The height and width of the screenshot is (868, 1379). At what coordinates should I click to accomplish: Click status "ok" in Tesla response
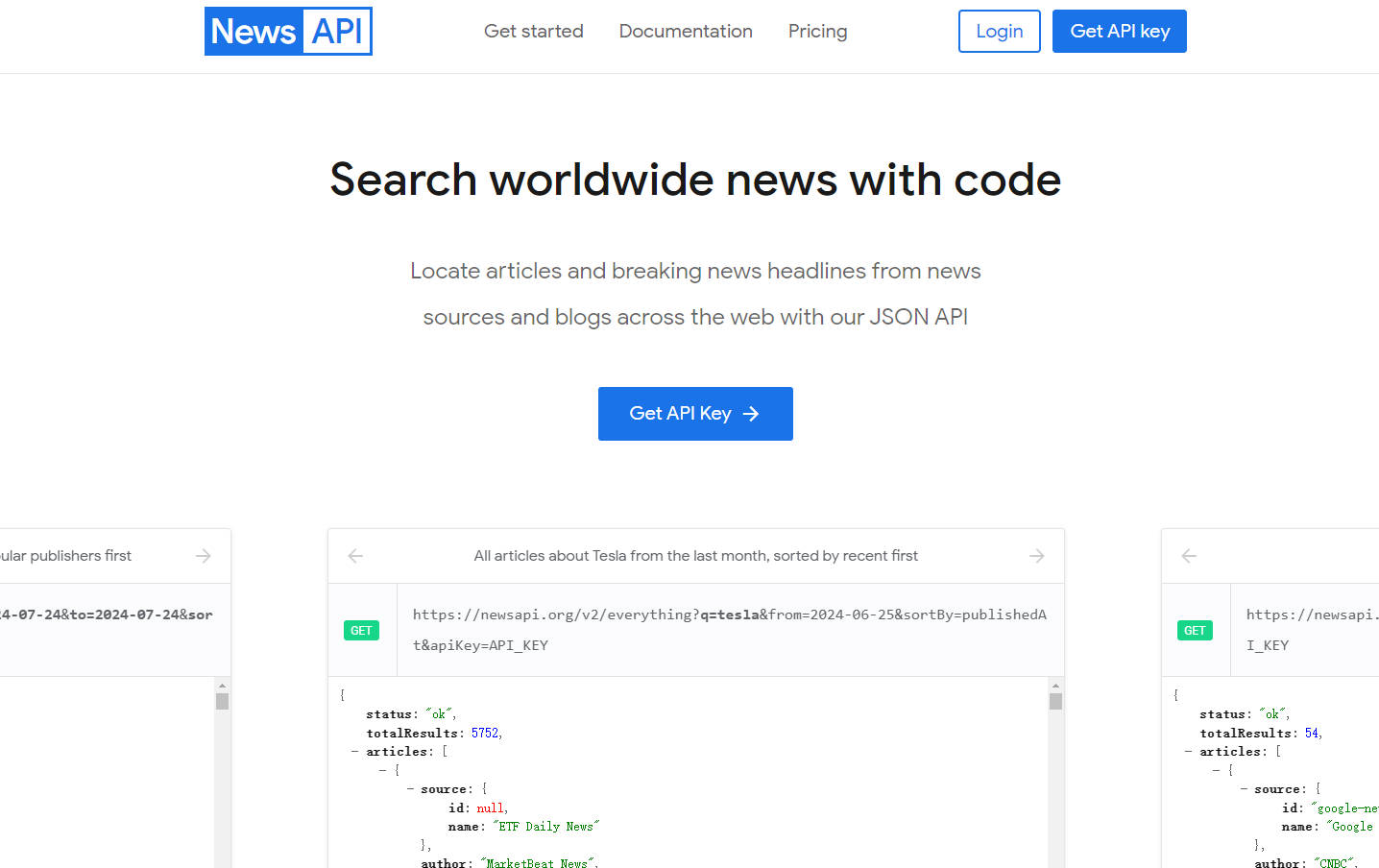point(441,714)
